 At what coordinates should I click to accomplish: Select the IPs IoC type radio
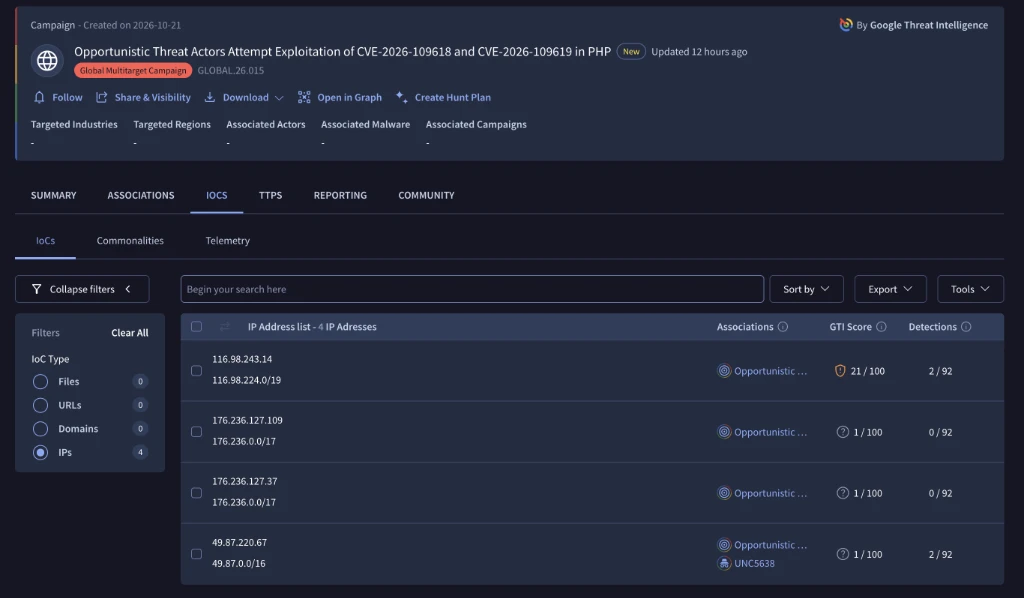(40, 452)
